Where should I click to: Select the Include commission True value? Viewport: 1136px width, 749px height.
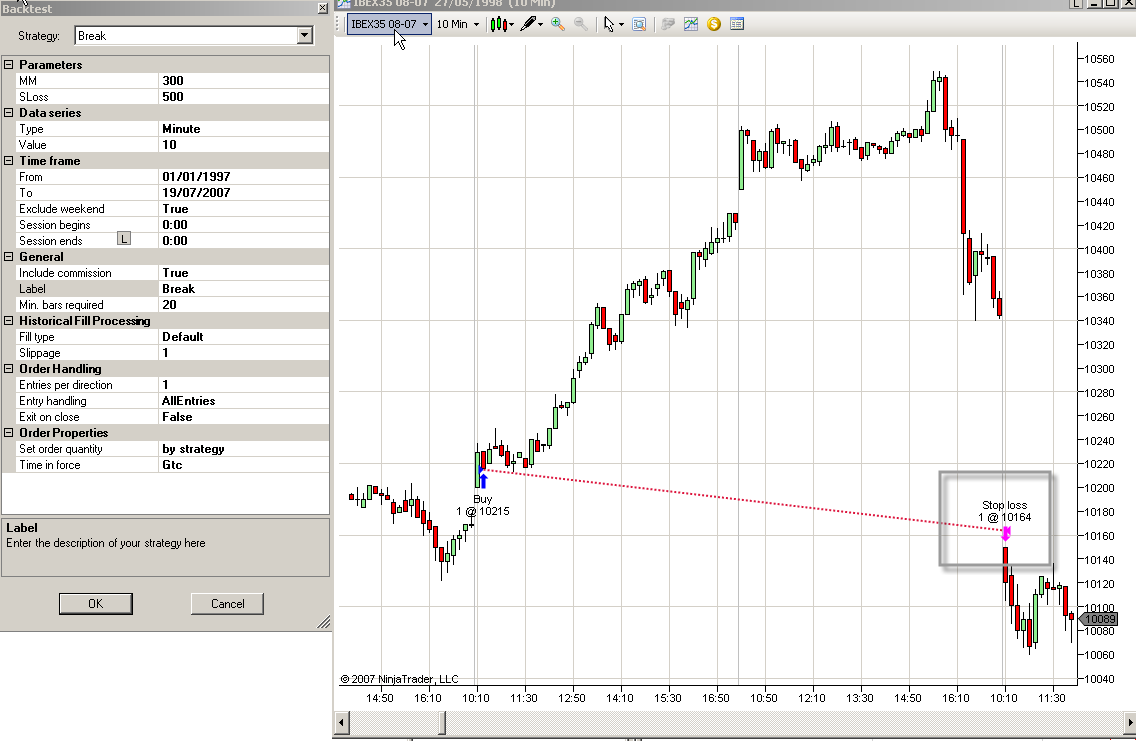pyautogui.click(x=243, y=272)
